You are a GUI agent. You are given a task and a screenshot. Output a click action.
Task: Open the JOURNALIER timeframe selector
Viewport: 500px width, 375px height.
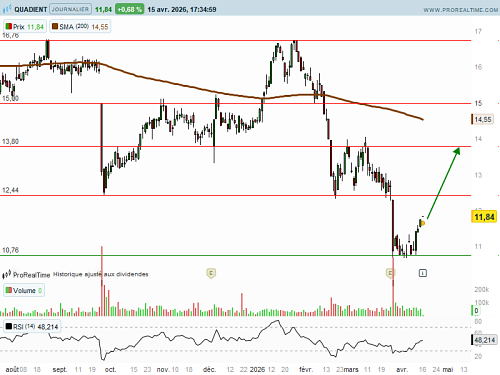(x=70, y=9)
